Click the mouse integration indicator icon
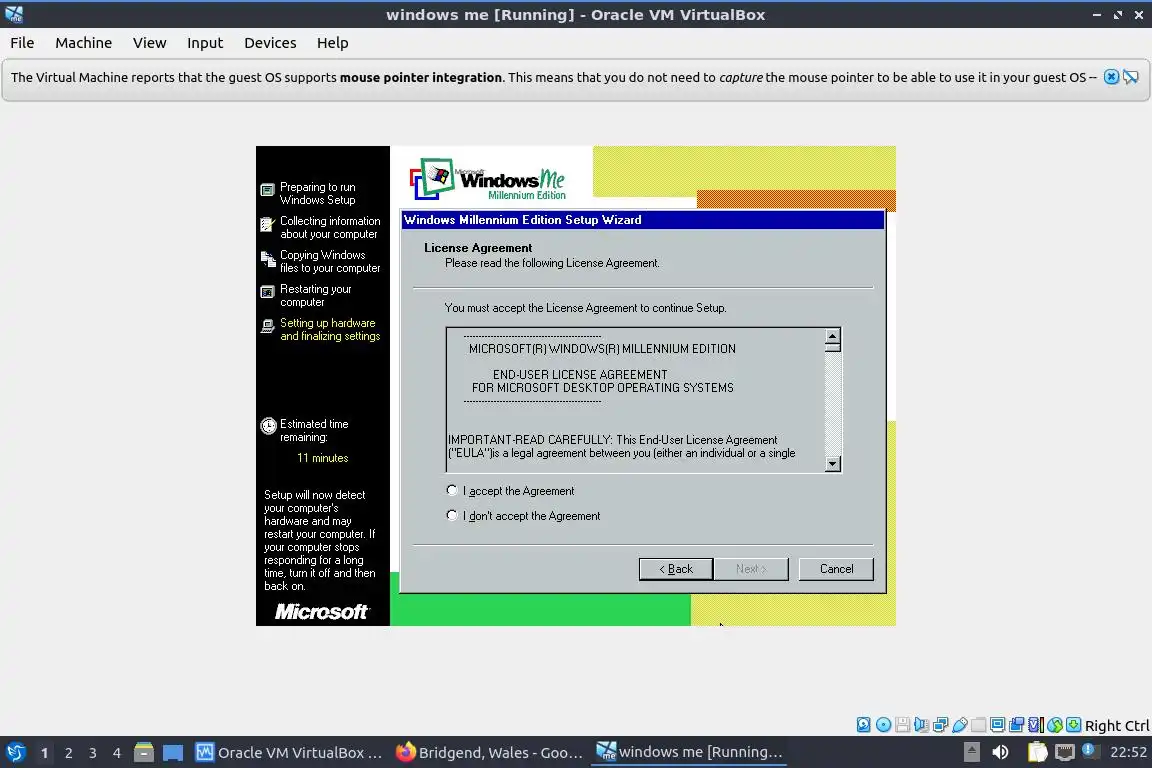1152x768 pixels. click(x=1055, y=725)
